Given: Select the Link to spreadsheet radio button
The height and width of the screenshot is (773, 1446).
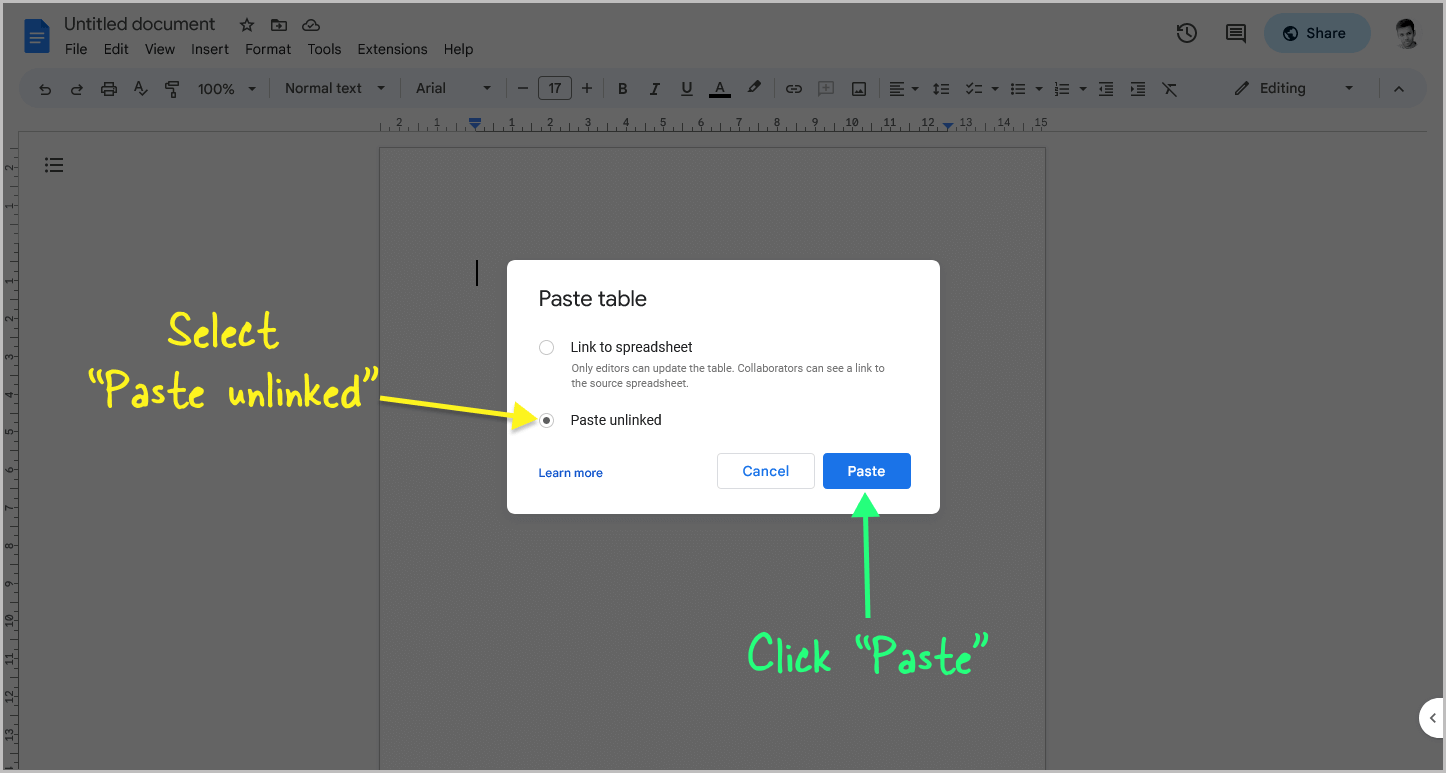Looking at the screenshot, I should 546,347.
